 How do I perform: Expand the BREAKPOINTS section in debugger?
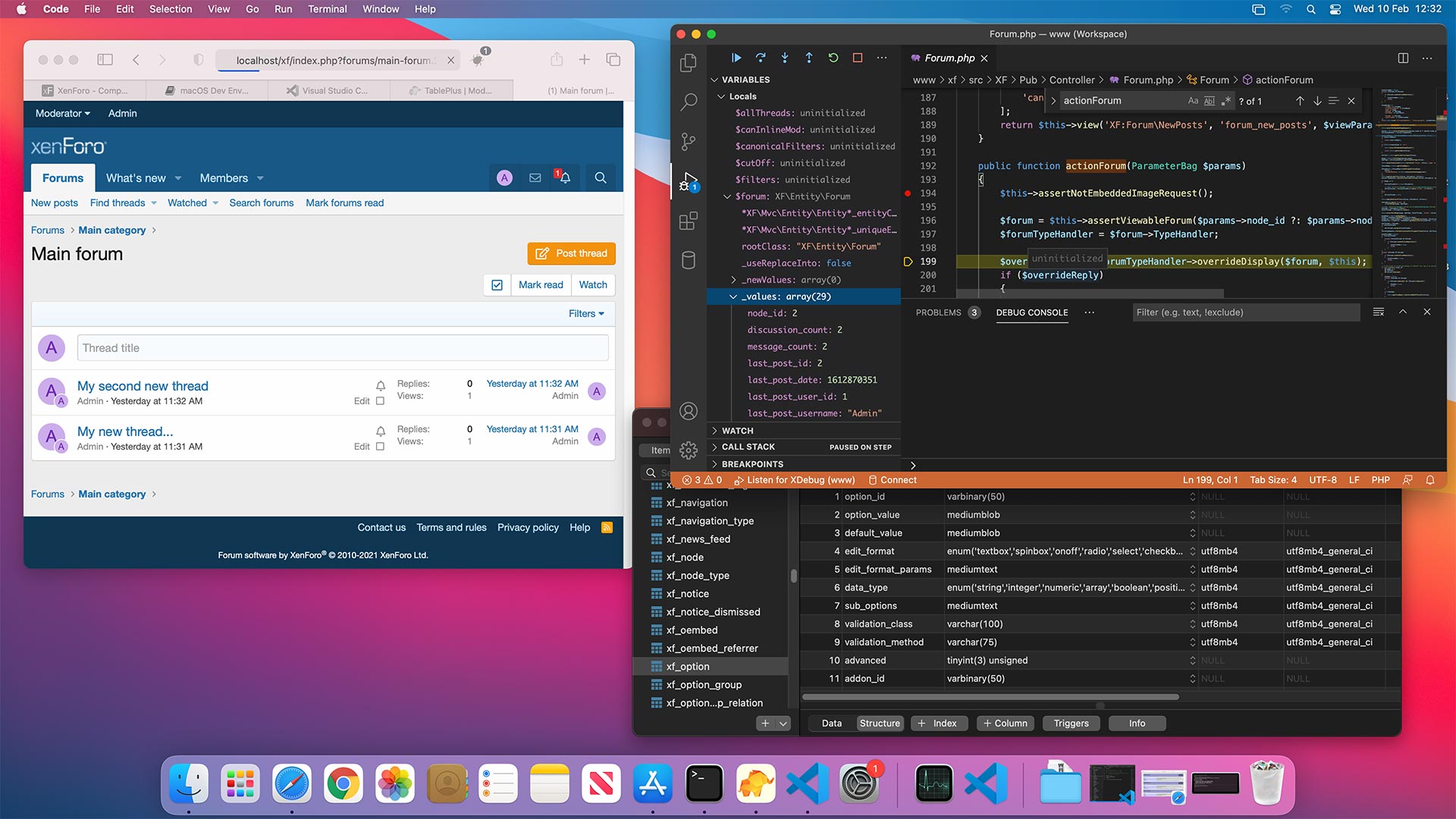(715, 464)
